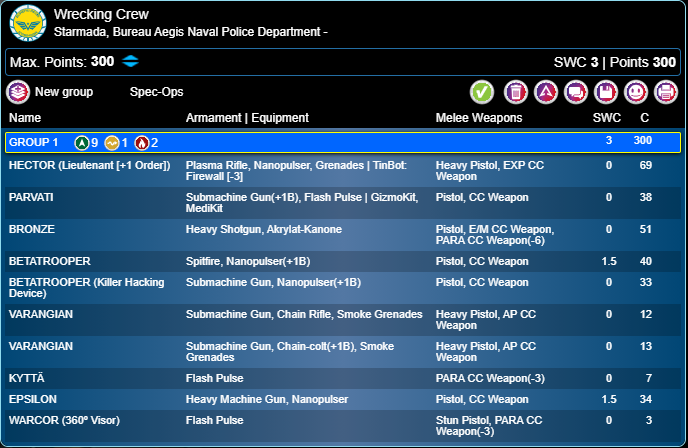Click WARCOR's Stun Pistol melee weapons text
Image resolution: width=688 pixels, height=448 pixels.
click(x=489, y=426)
